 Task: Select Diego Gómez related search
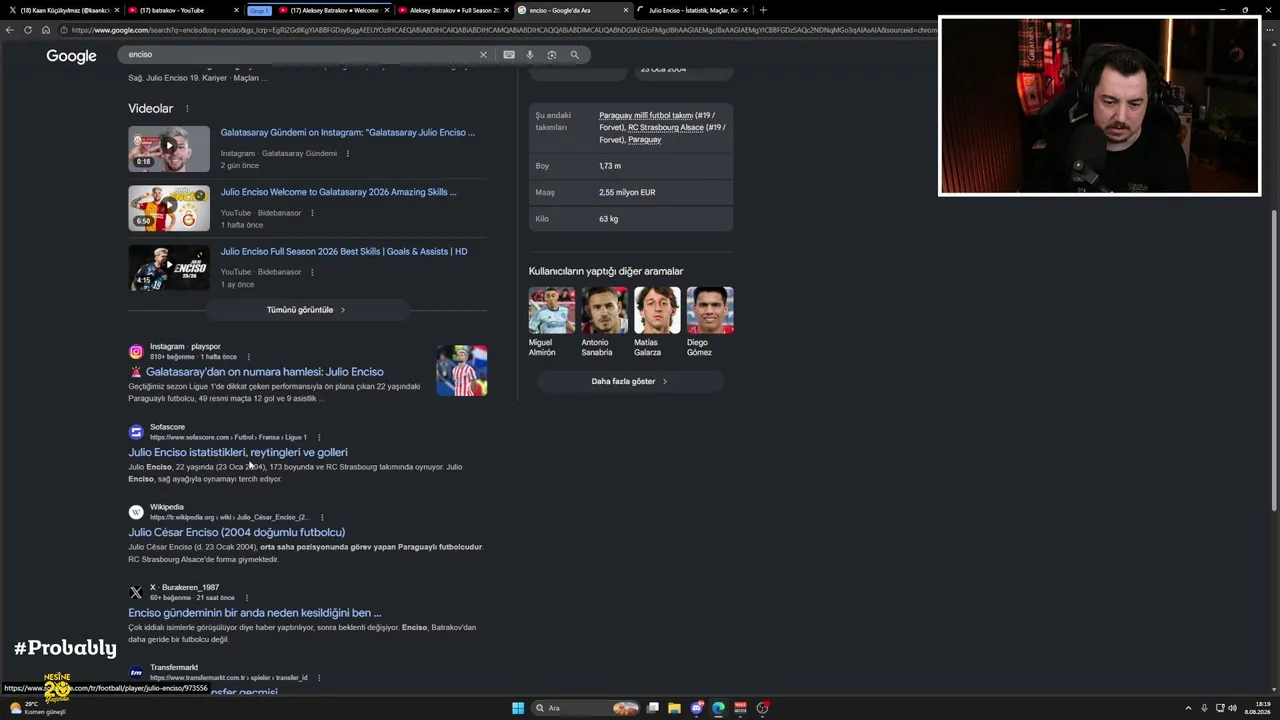point(710,322)
